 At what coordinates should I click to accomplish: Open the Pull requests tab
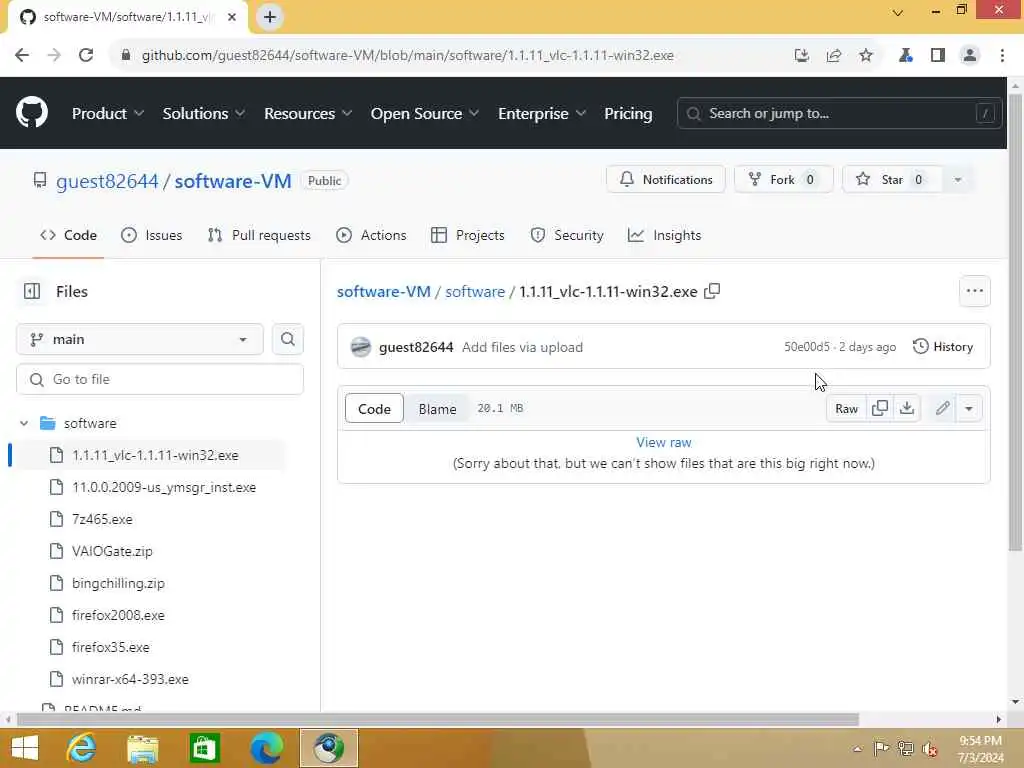[x=259, y=235]
